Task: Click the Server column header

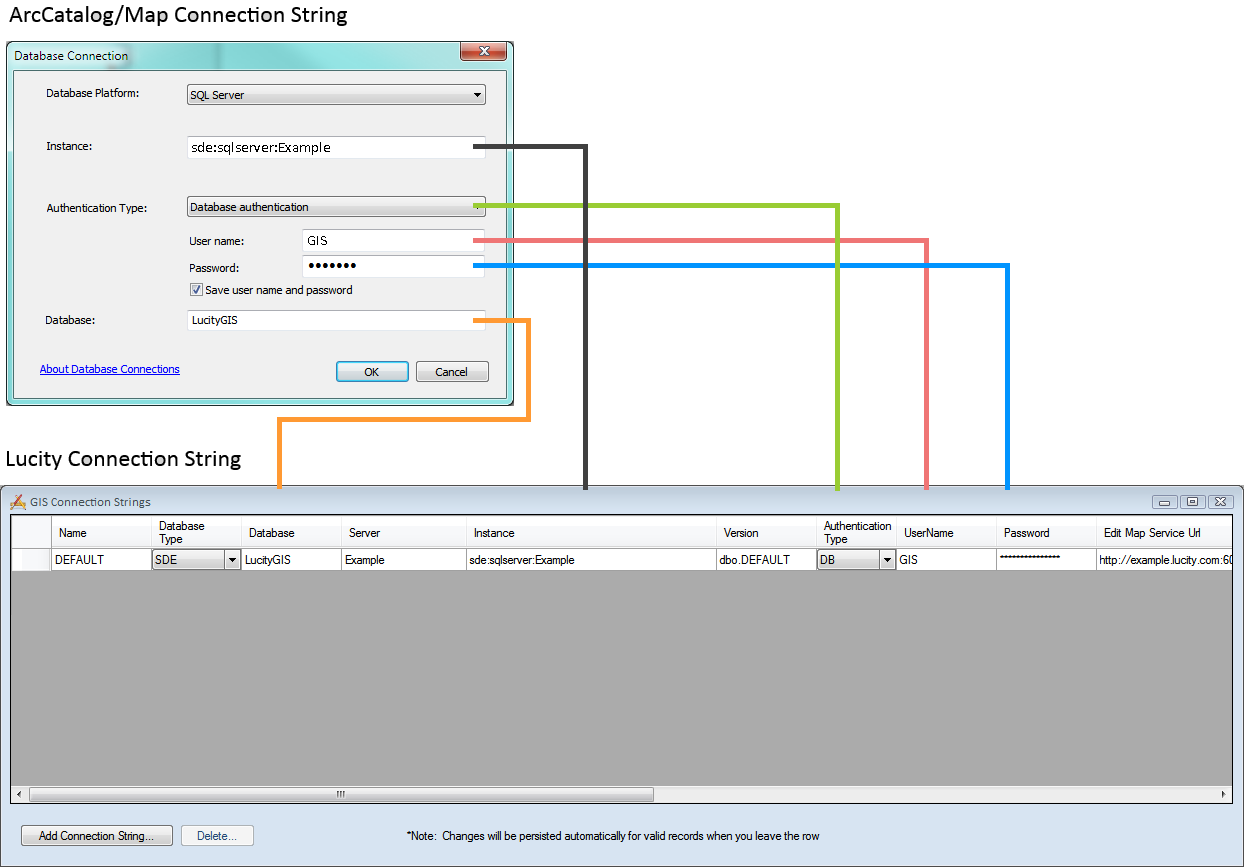Action: (x=404, y=533)
